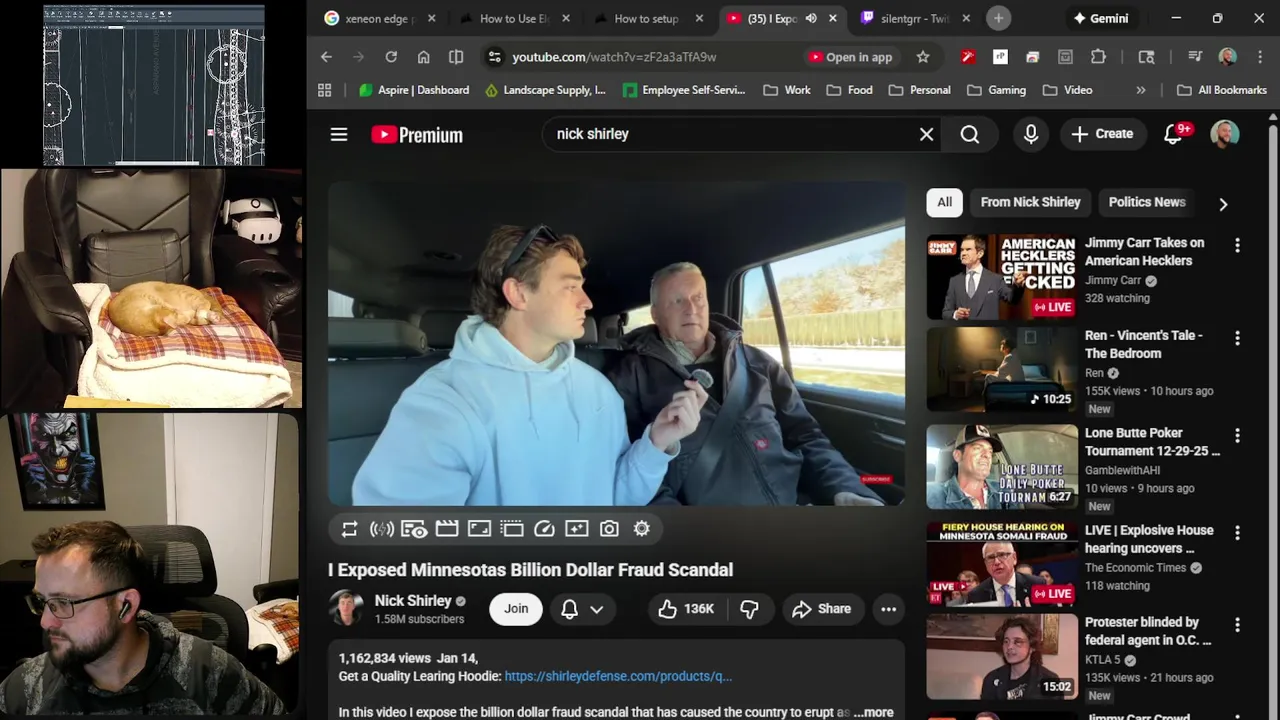Expand the notification bell preferences dropdown

(582, 609)
